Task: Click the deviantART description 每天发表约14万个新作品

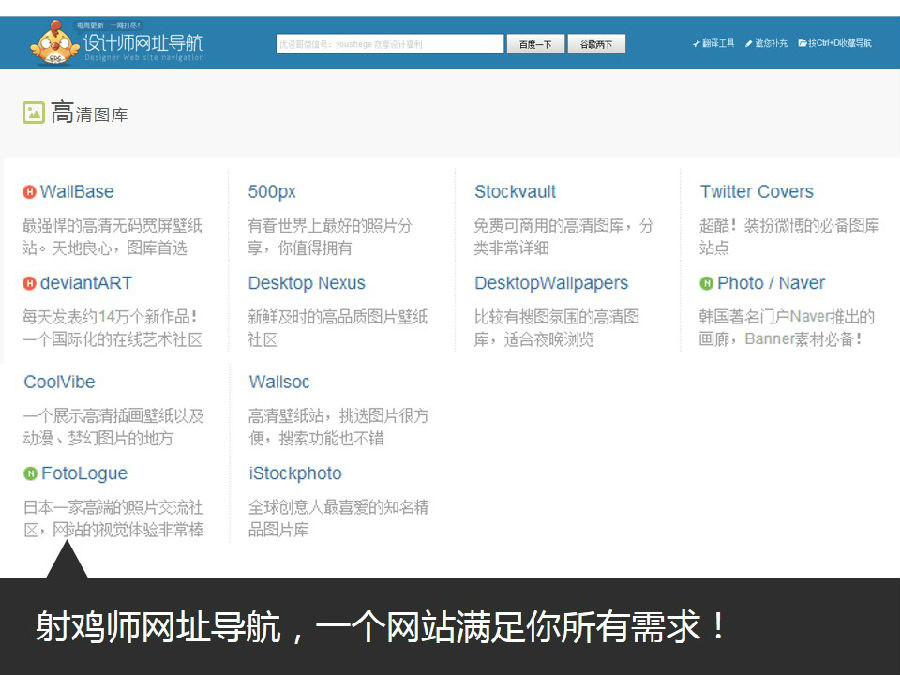Action: click(112, 328)
